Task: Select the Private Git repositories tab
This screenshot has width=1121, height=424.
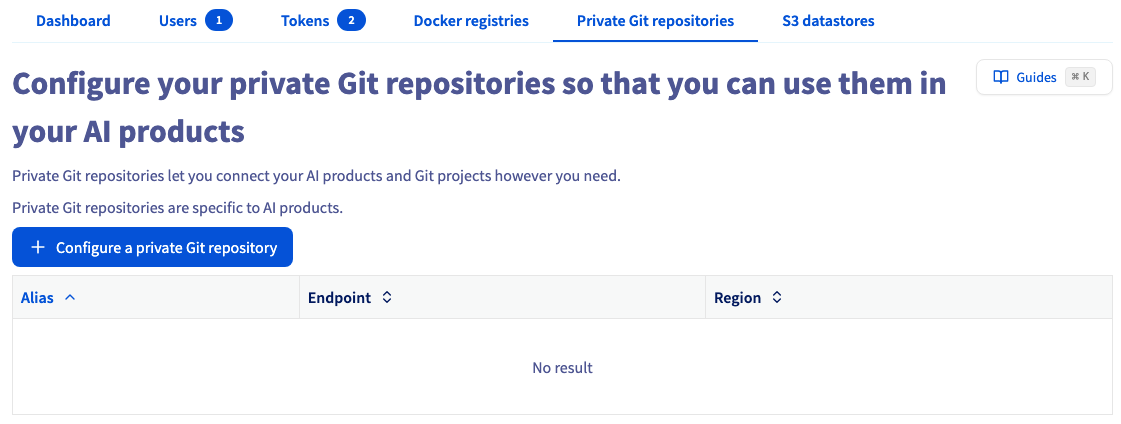Action: [656, 21]
